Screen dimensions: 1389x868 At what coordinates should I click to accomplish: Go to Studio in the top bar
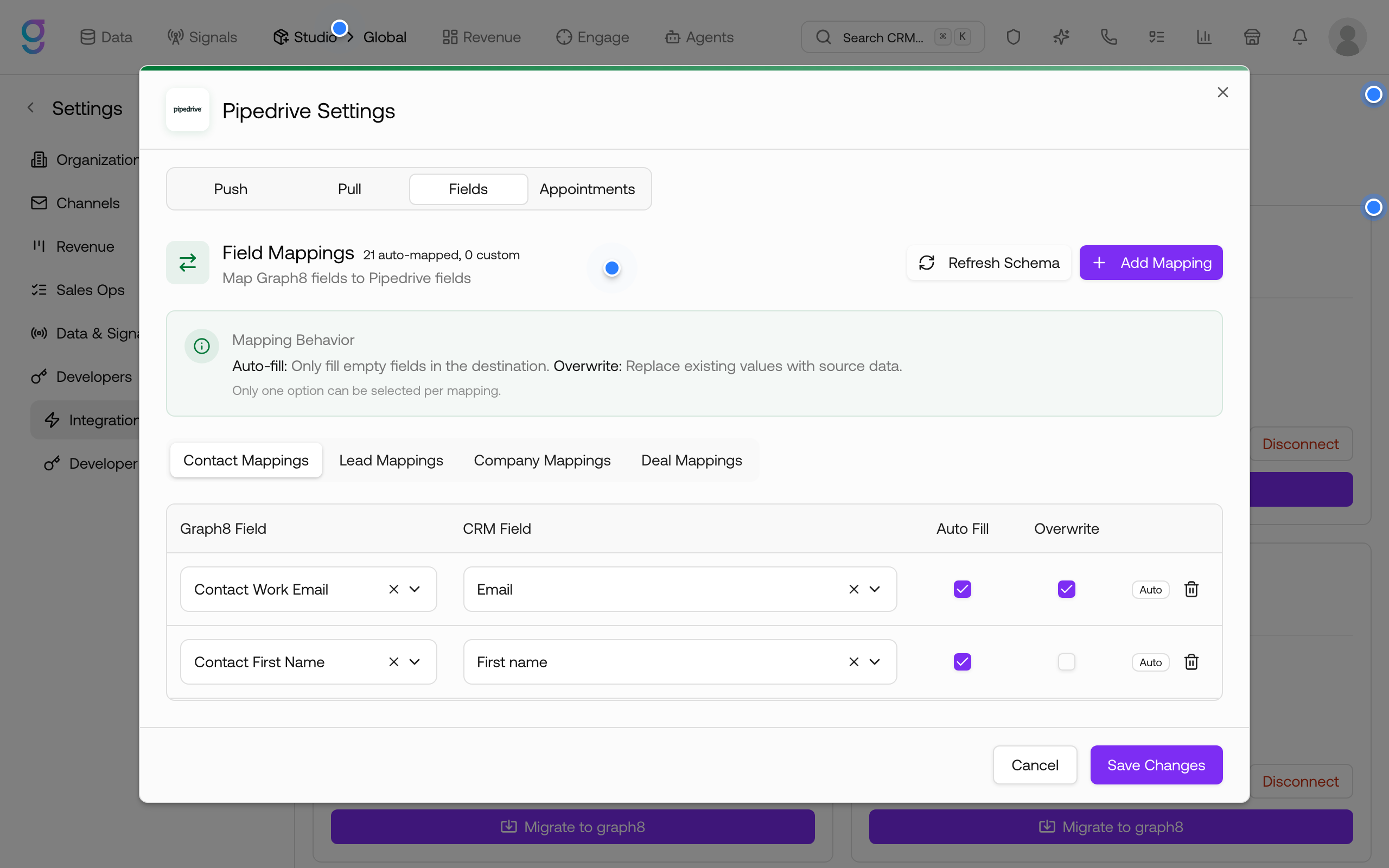click(x=304, y=37)
